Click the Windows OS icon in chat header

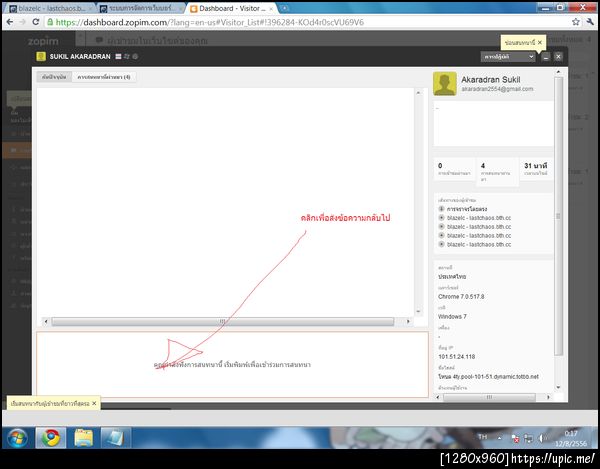[127, 56]
